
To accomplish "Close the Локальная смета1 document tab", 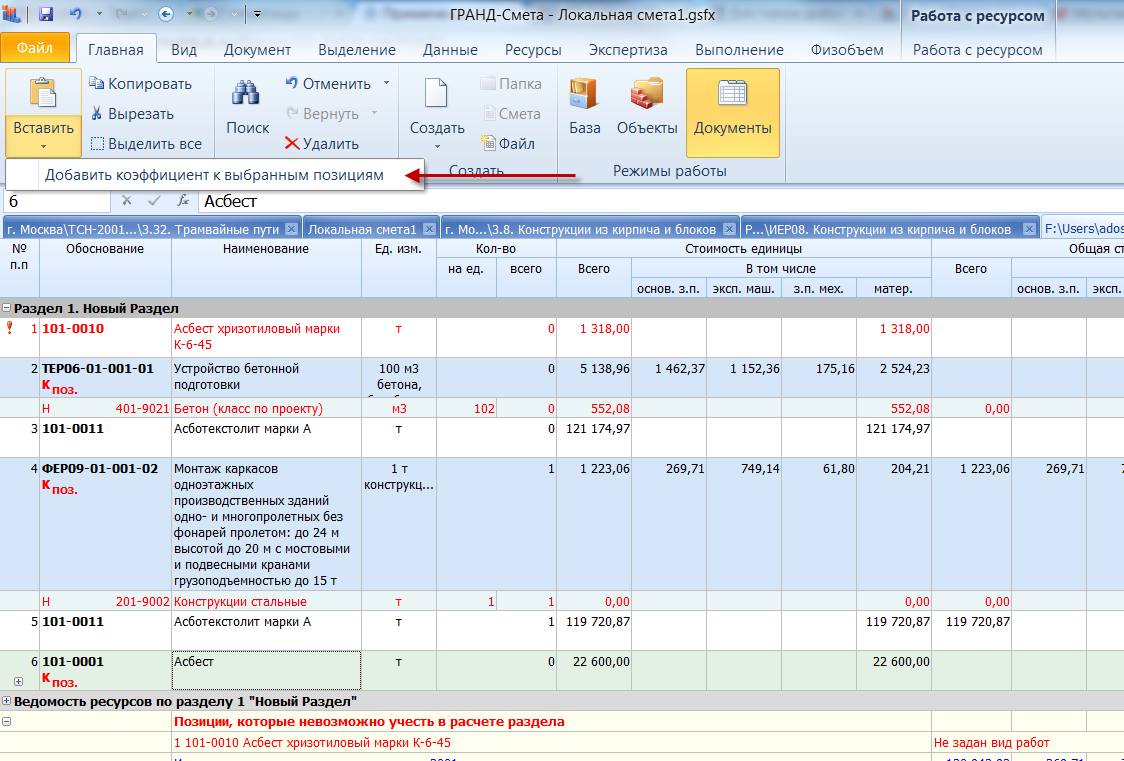I will 429,229.
